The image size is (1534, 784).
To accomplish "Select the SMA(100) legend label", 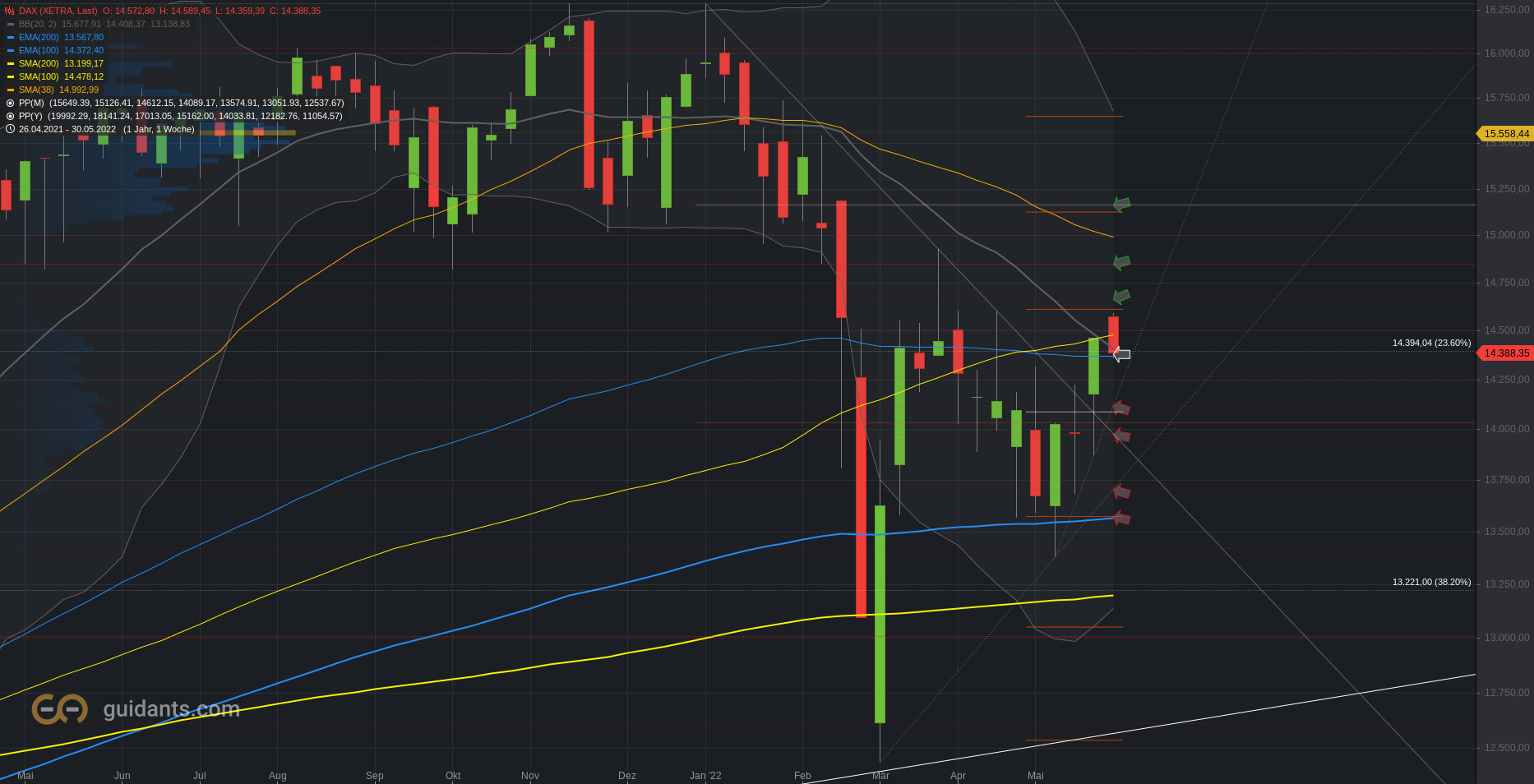I will (x=39, y=76).
